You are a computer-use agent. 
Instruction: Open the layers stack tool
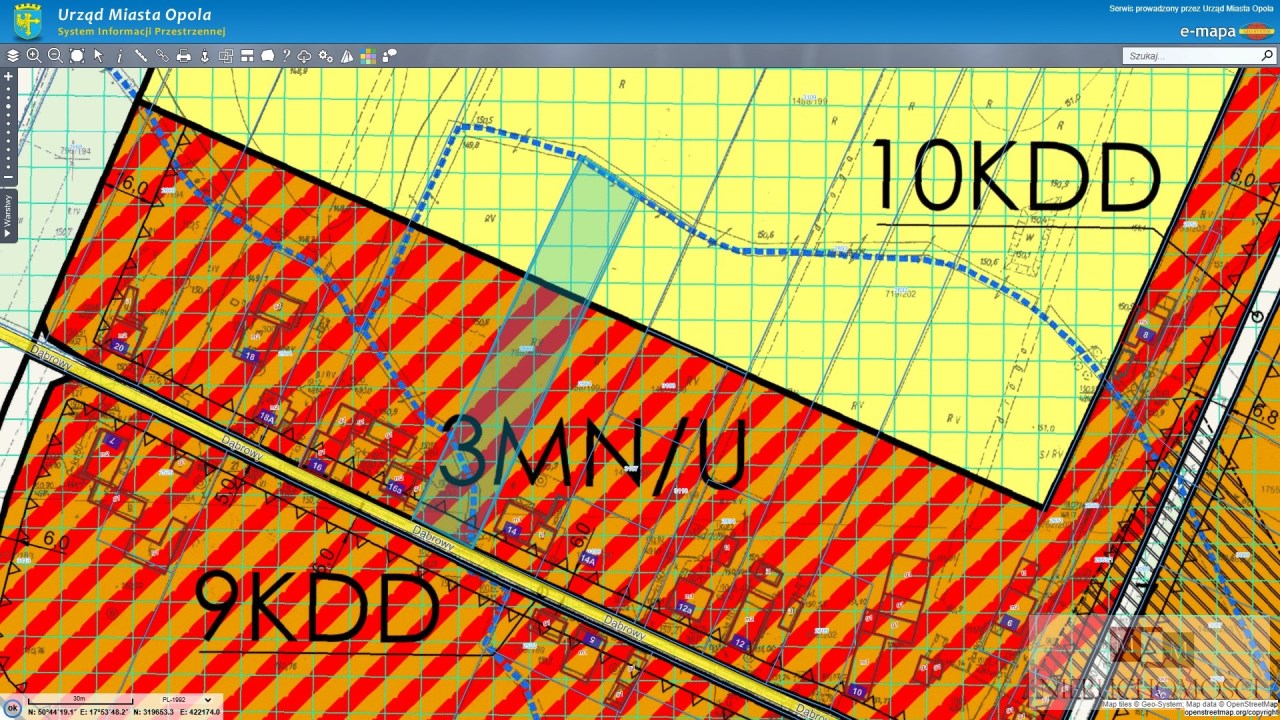(x=13, y=56)
